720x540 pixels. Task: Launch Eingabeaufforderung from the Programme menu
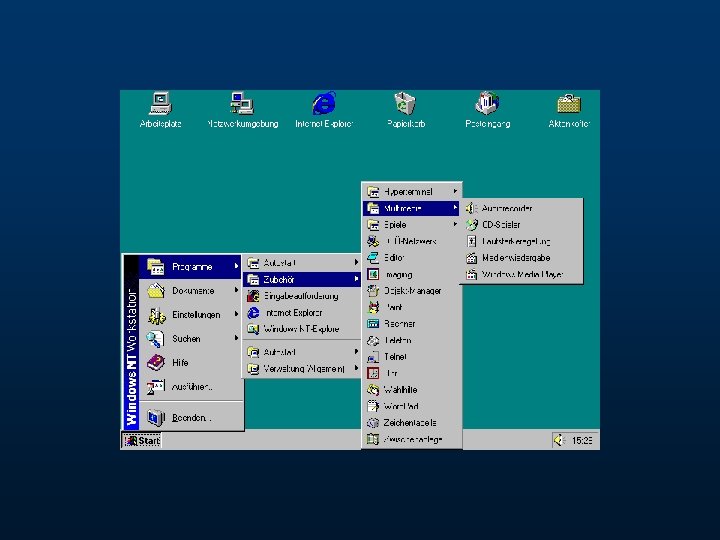(302, 296)
